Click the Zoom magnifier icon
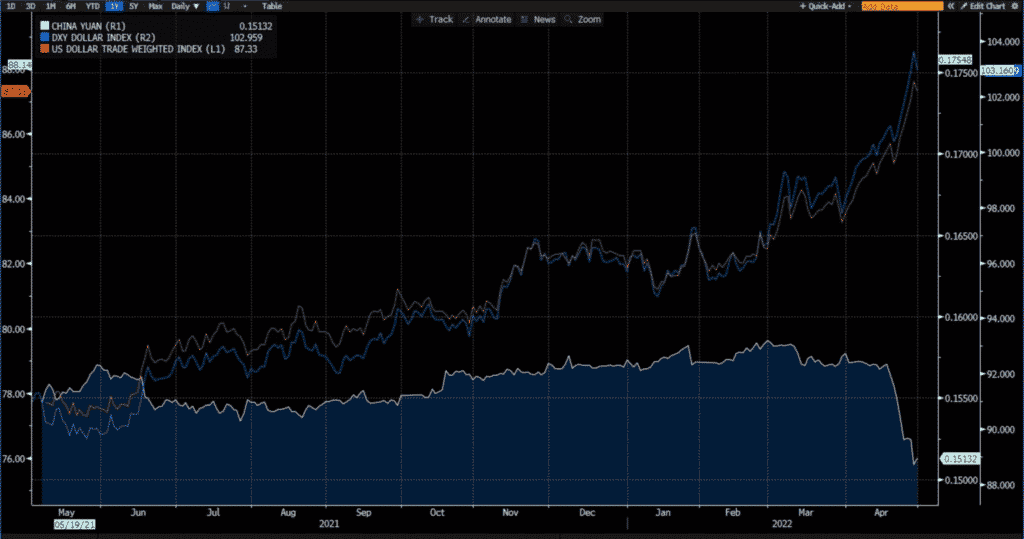 coord(568,20)
